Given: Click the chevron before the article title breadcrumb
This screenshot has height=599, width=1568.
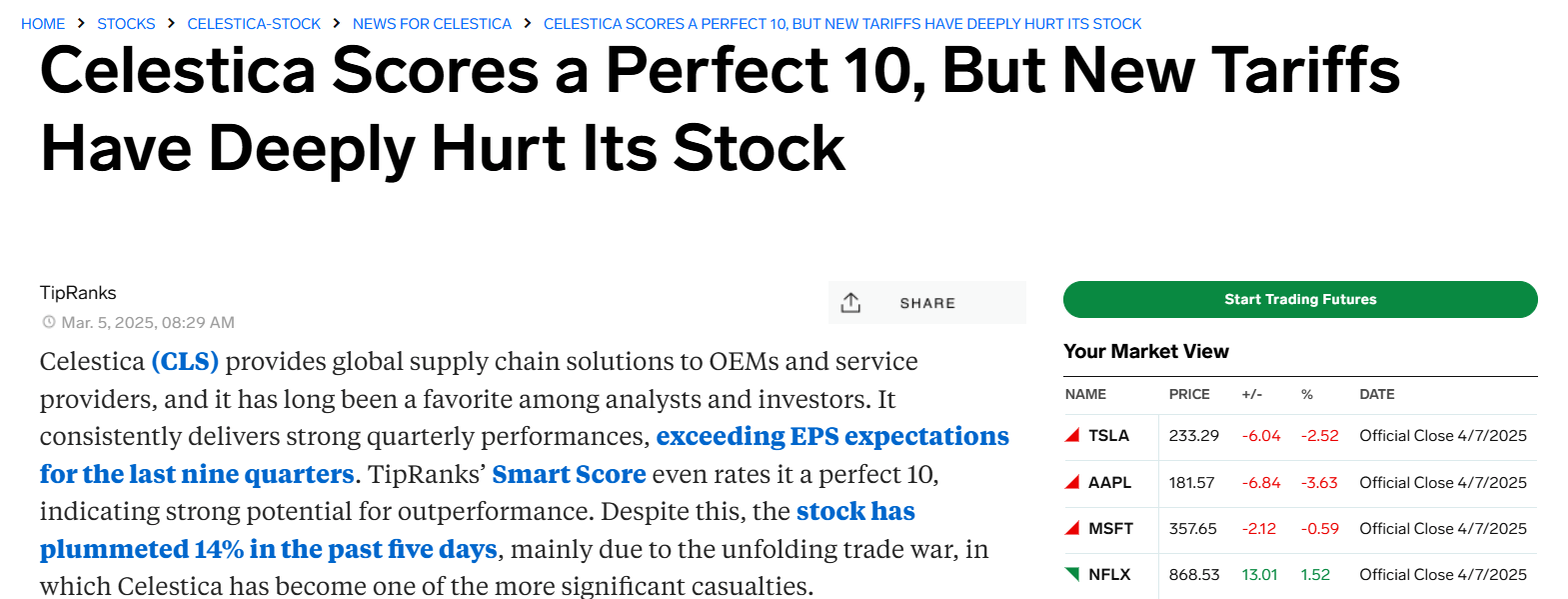Looking at the screenshot, I should 527,23.
